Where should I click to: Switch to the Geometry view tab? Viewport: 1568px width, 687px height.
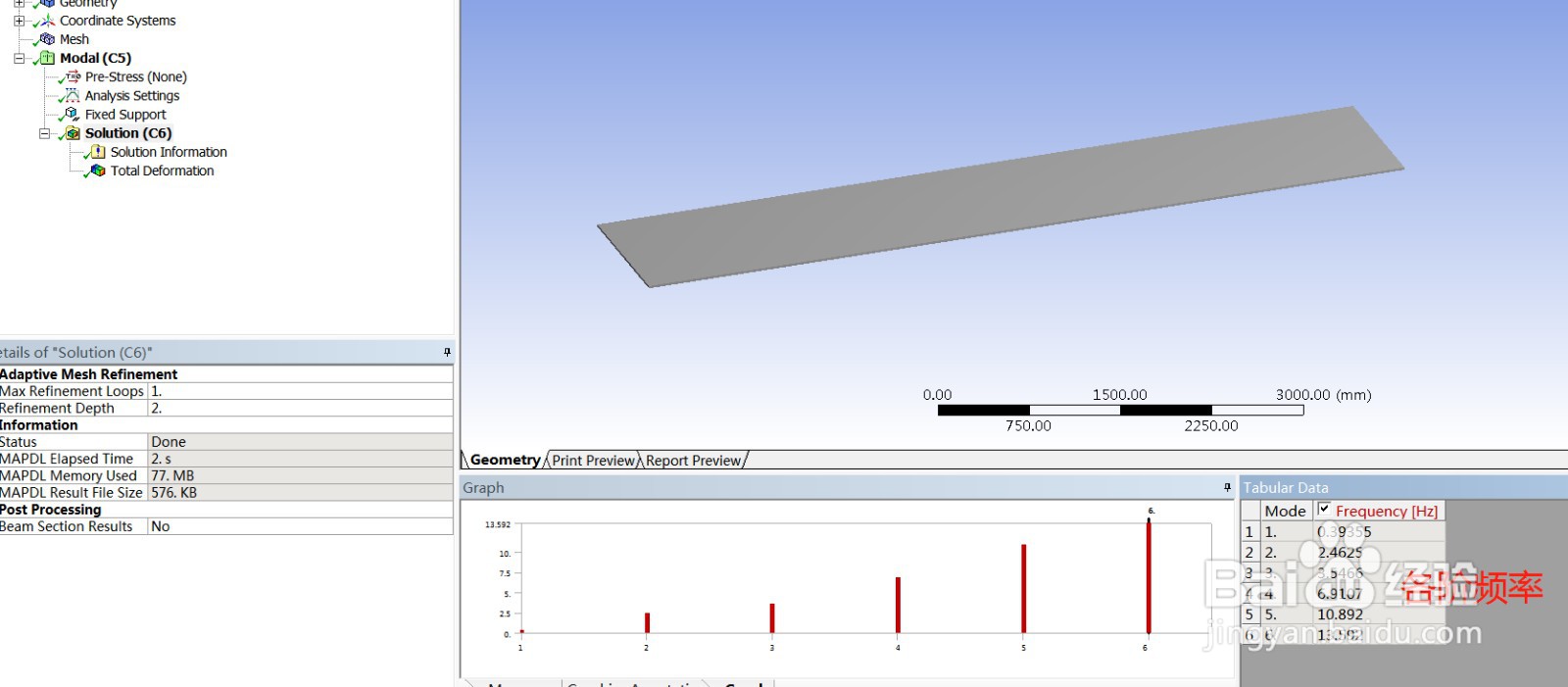[x=505, y=460]
